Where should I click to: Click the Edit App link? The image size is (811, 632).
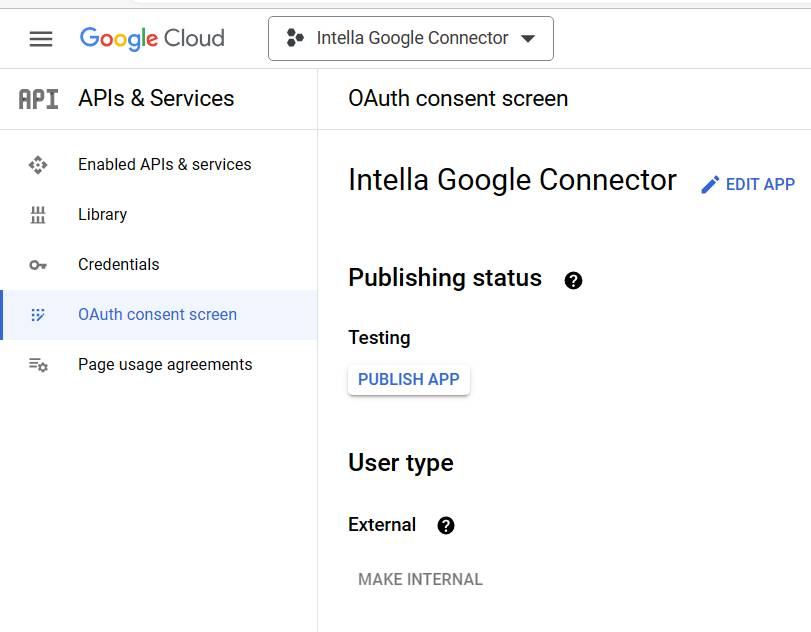point(748,184)
